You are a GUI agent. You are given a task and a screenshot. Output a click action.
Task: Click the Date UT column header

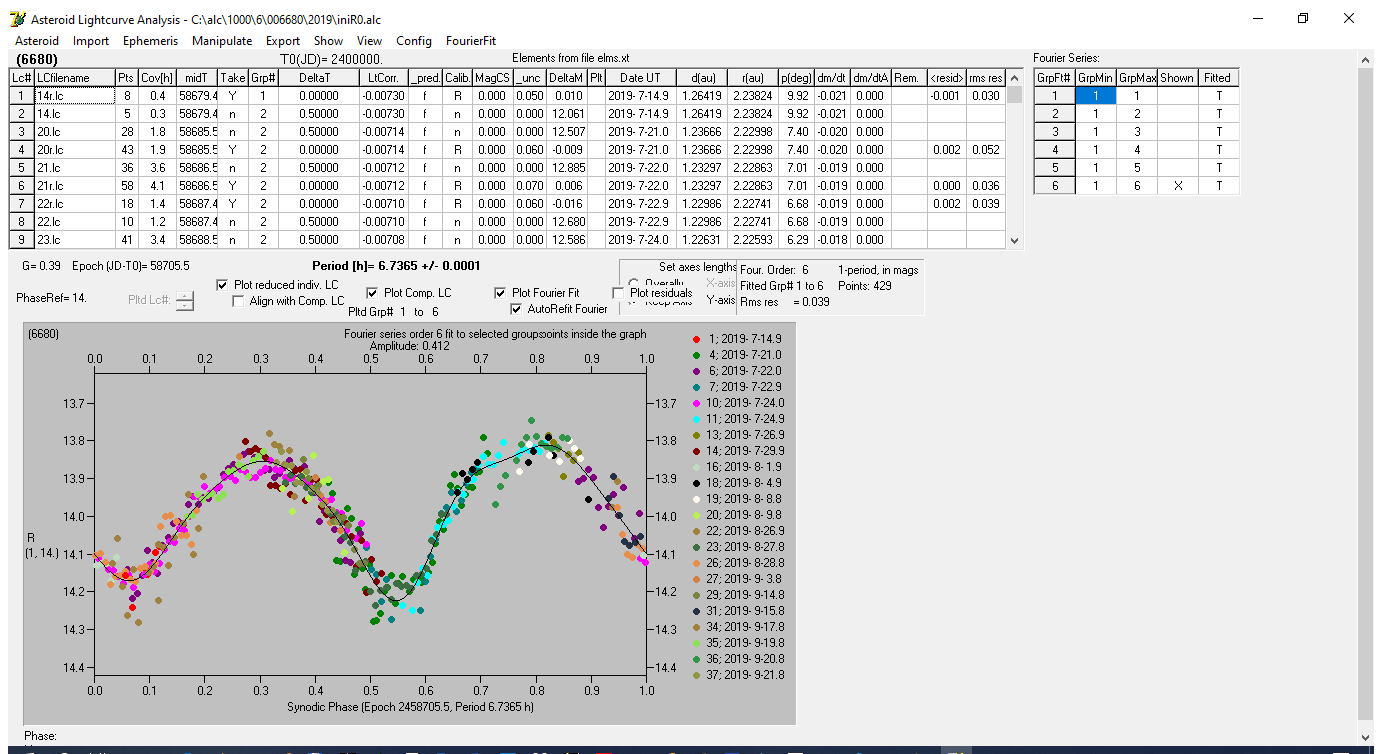[x=639, y=78]
